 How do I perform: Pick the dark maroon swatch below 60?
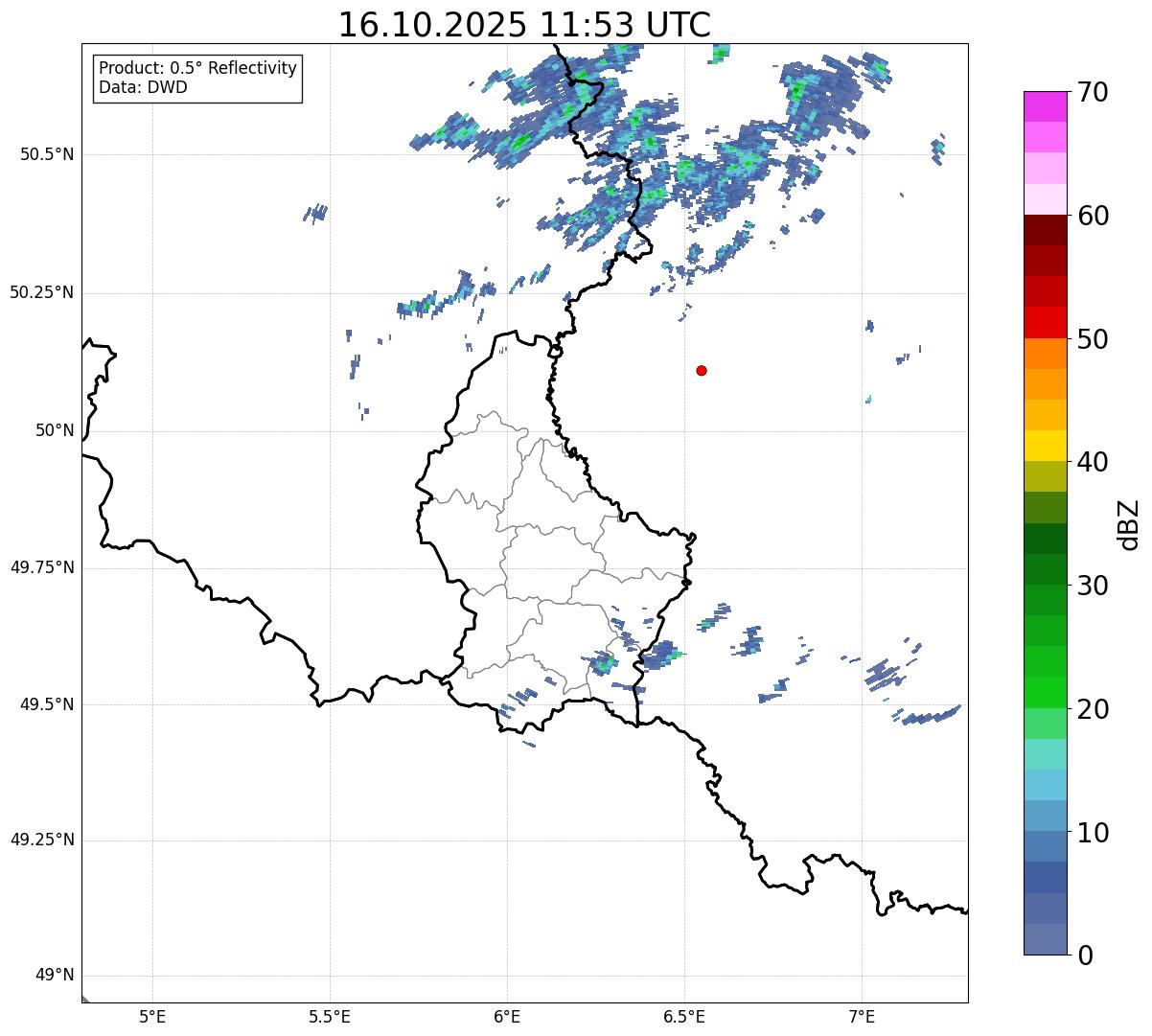[1046, 230]
